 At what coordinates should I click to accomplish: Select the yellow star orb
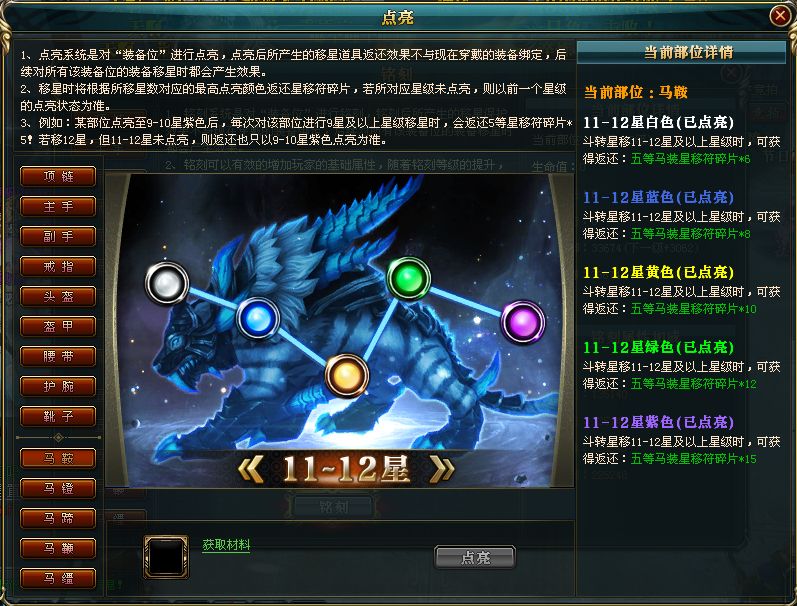click(346, 376)
